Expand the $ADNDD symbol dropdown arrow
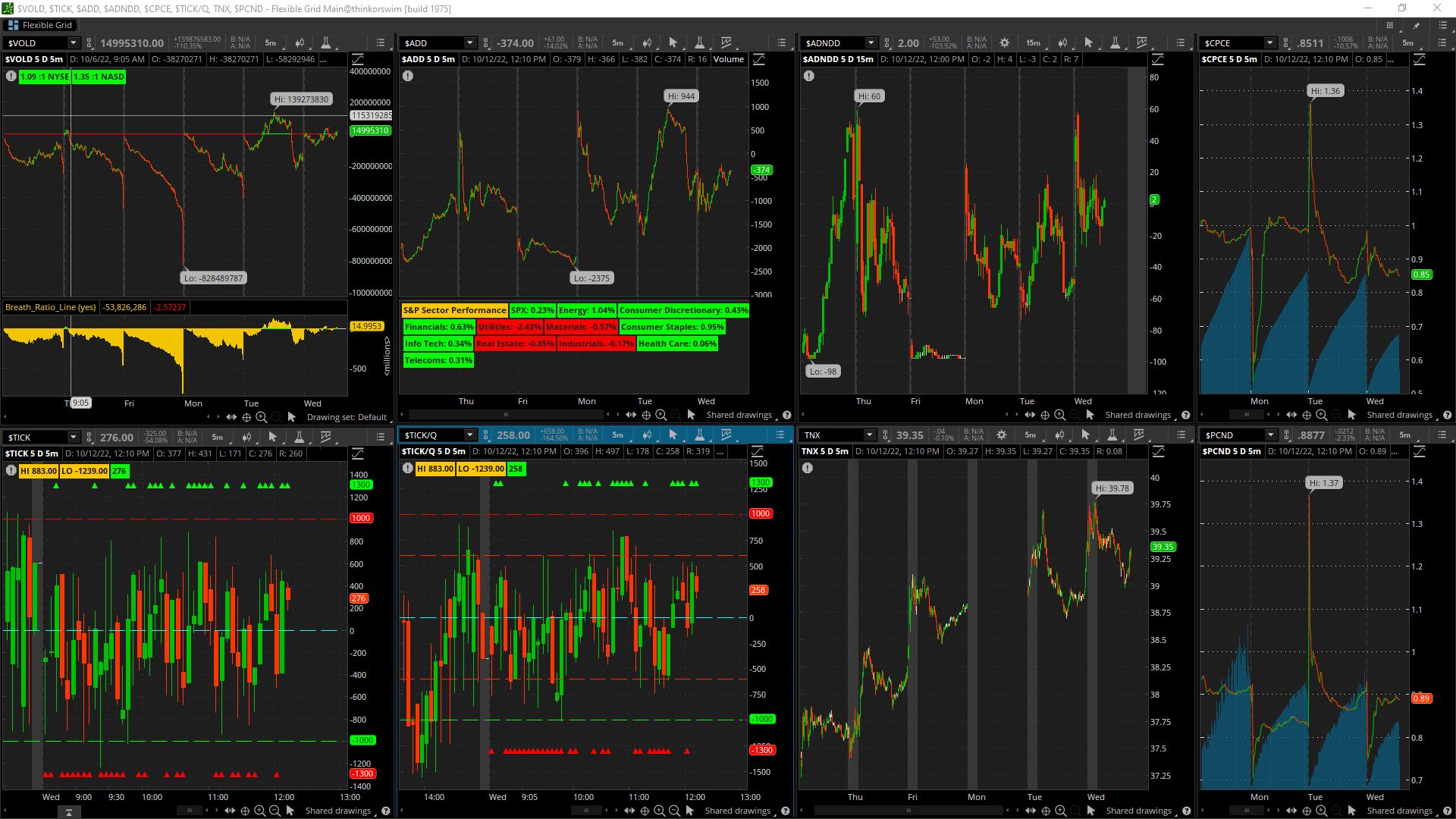The height and width of the screenshot is (819, 1456). click(x=871, y=43)
